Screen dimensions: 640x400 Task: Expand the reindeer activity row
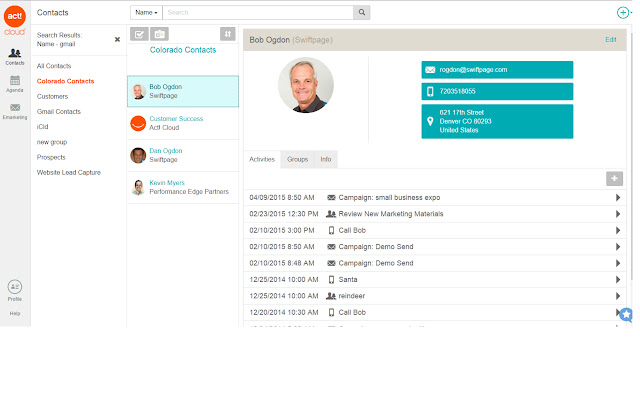618,296
